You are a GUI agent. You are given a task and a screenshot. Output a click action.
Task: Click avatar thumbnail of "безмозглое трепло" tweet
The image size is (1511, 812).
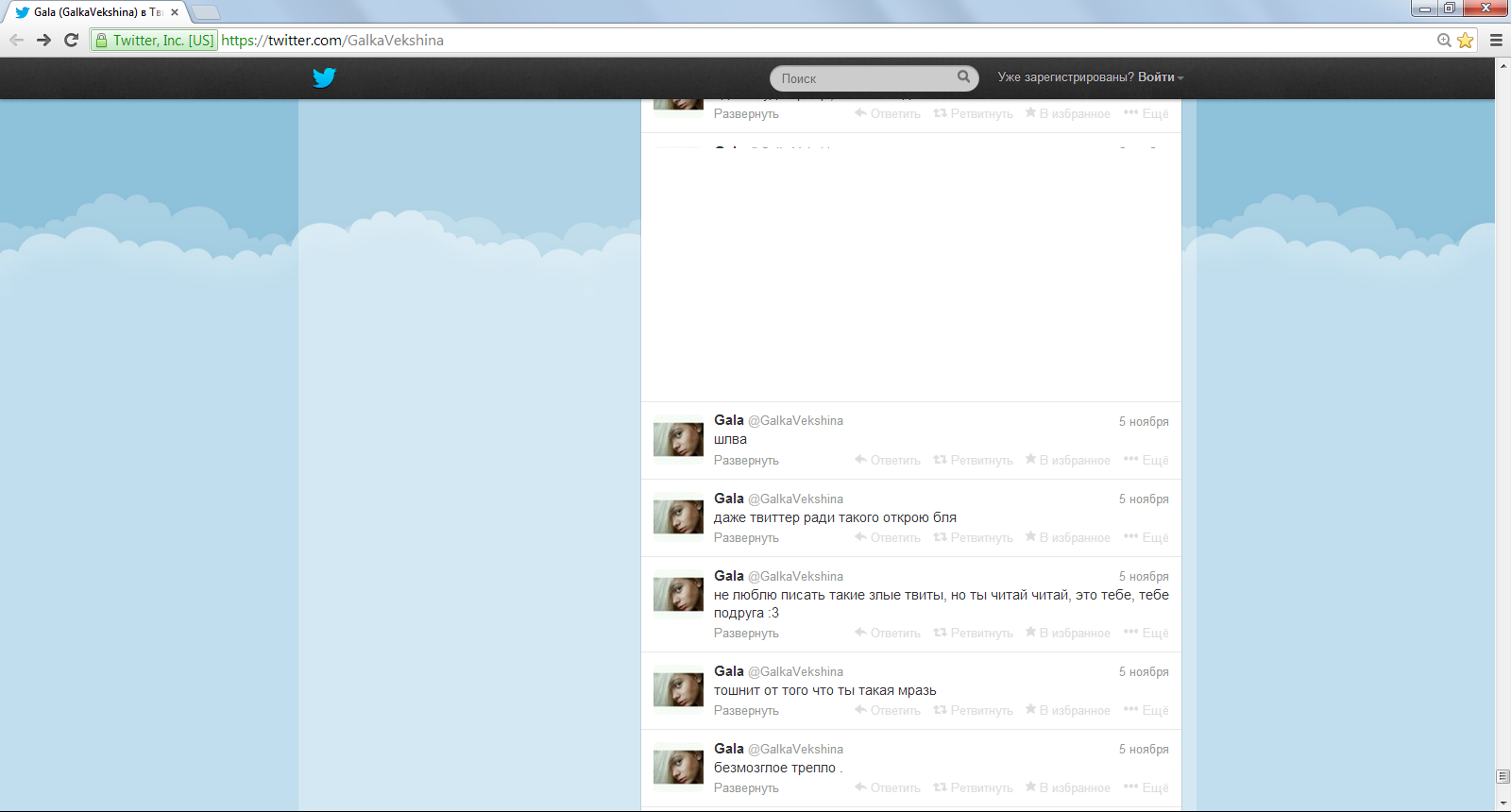(678, 767)
